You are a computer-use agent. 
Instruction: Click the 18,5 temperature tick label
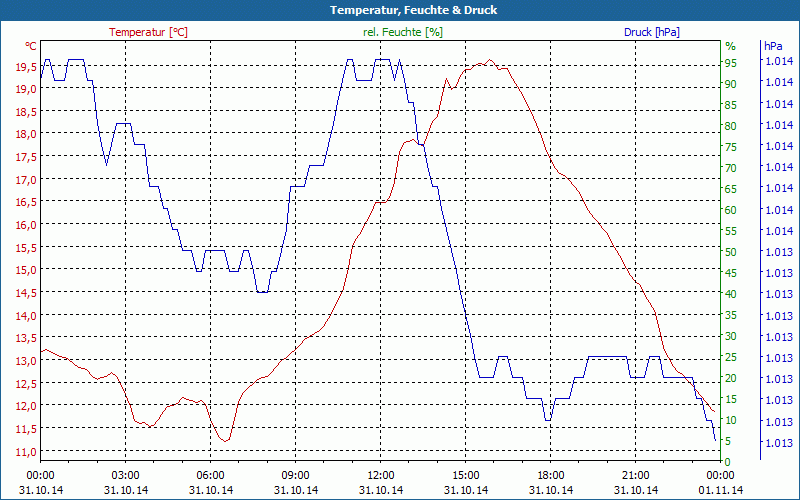26,112
